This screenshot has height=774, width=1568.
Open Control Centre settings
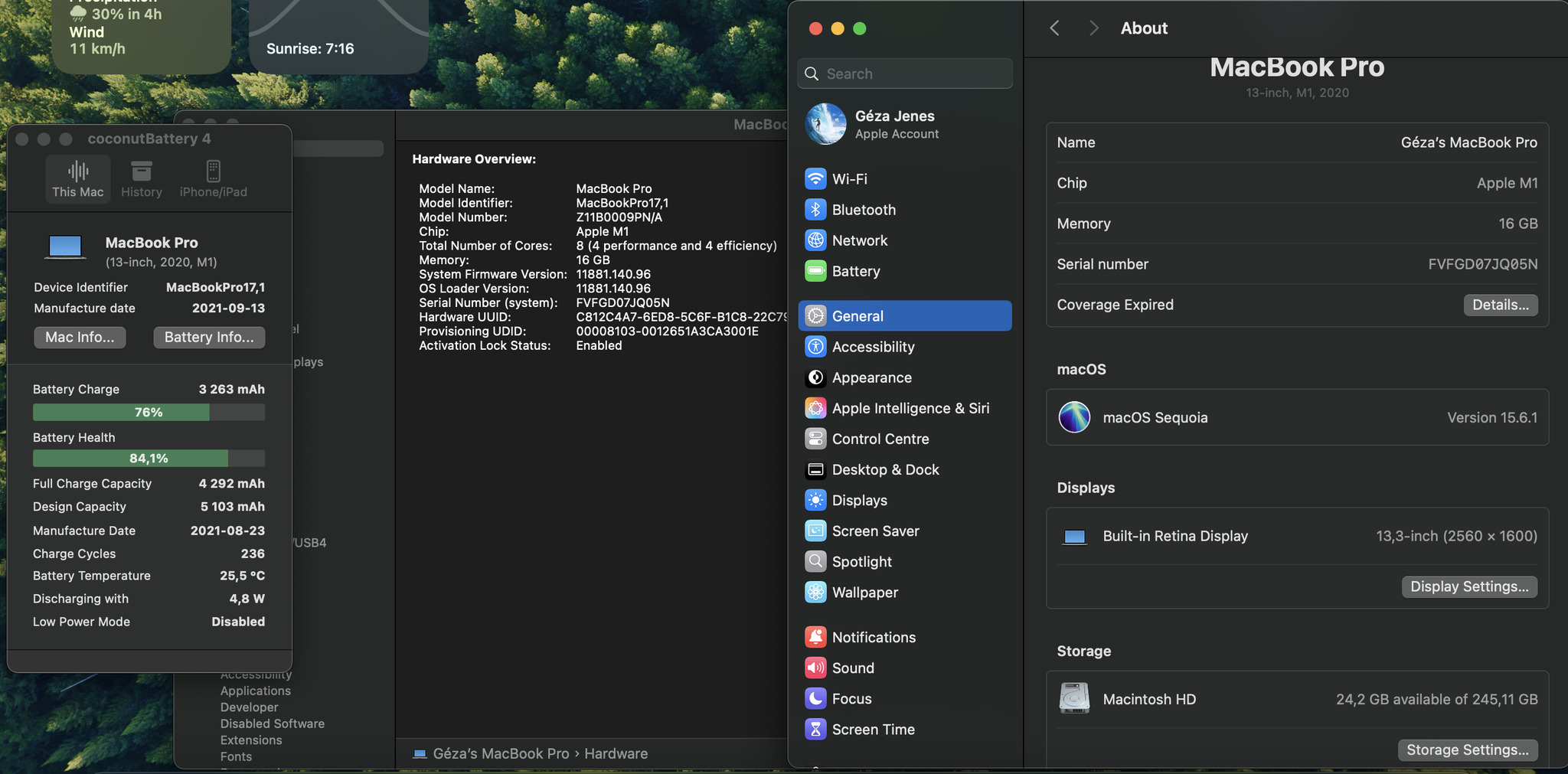point(880,439)
